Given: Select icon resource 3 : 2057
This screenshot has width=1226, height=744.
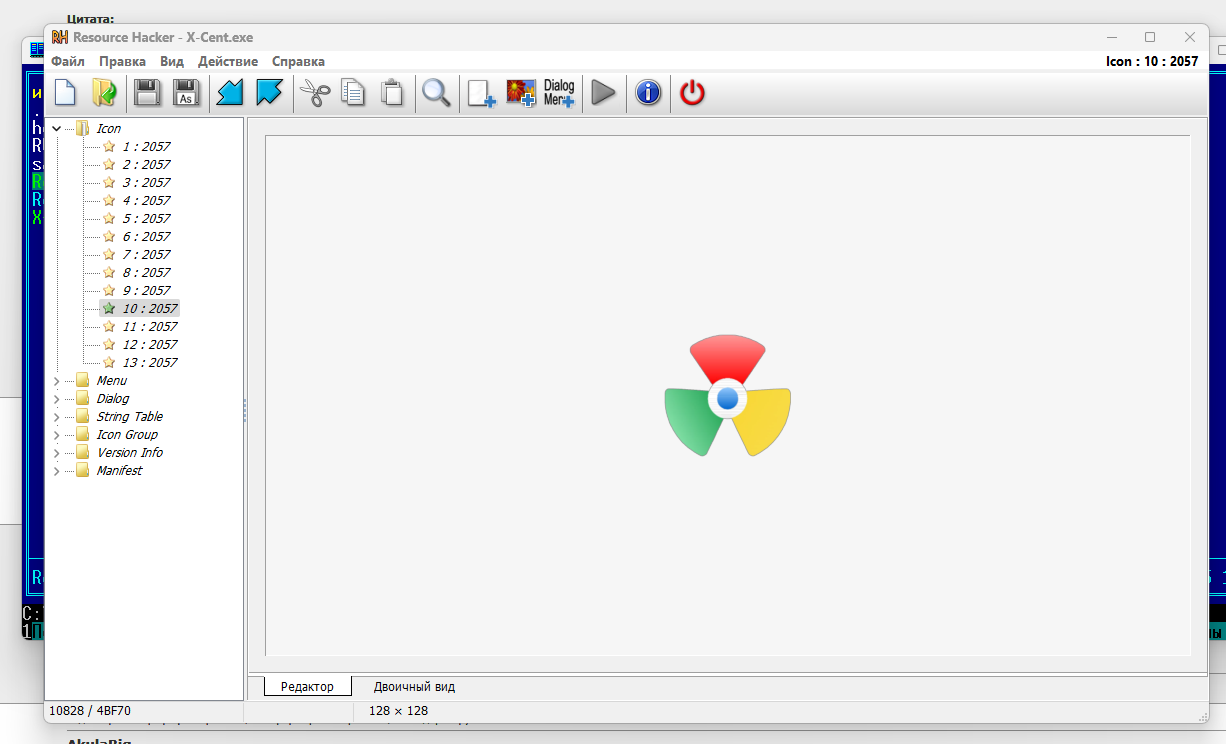Looking at the screenshot, I should pyautogui.click(x=146, y=182).
